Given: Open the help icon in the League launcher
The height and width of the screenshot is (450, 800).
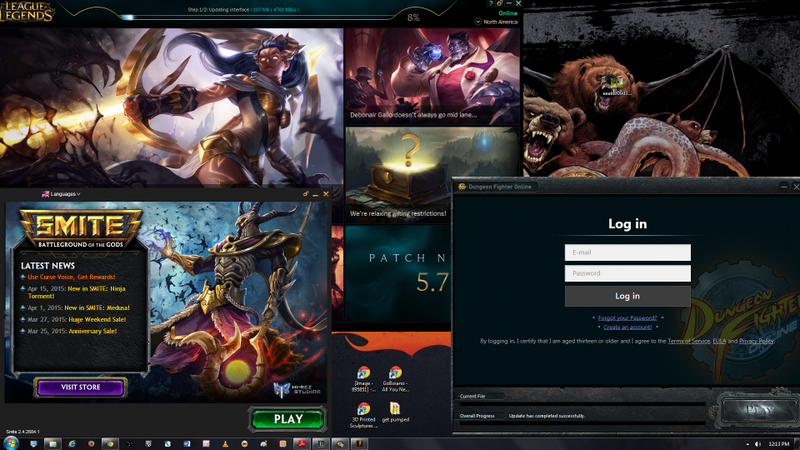Looking at the screenshot, I should click(x=490, y=4).
